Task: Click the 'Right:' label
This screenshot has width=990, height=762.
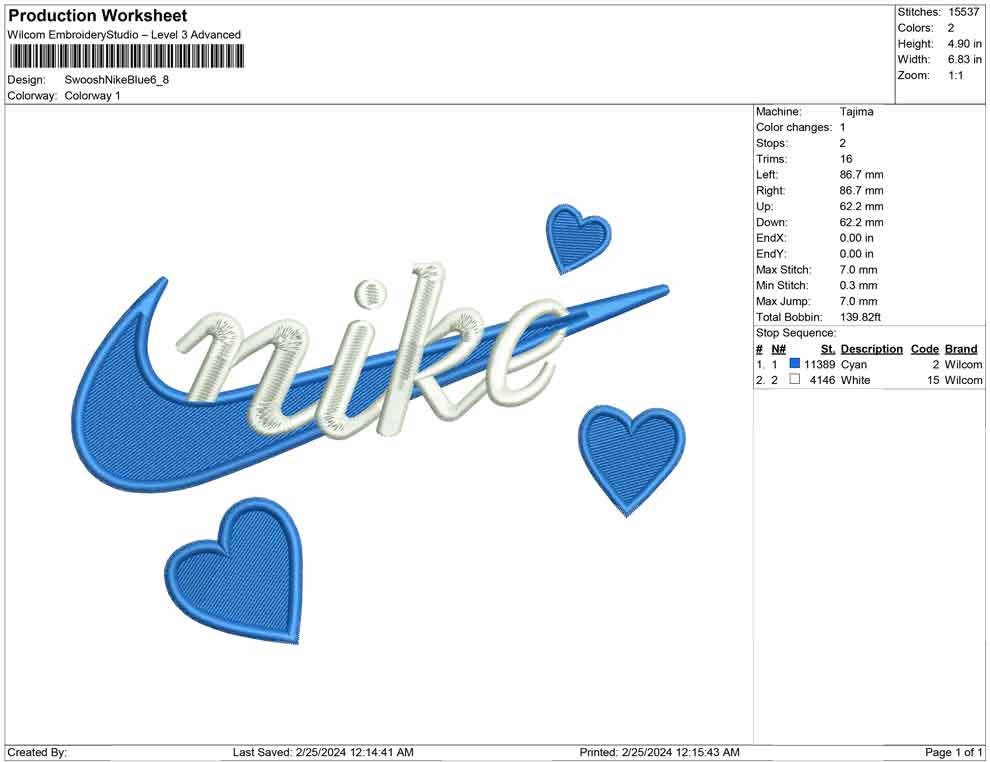Action: pos(770,191)
